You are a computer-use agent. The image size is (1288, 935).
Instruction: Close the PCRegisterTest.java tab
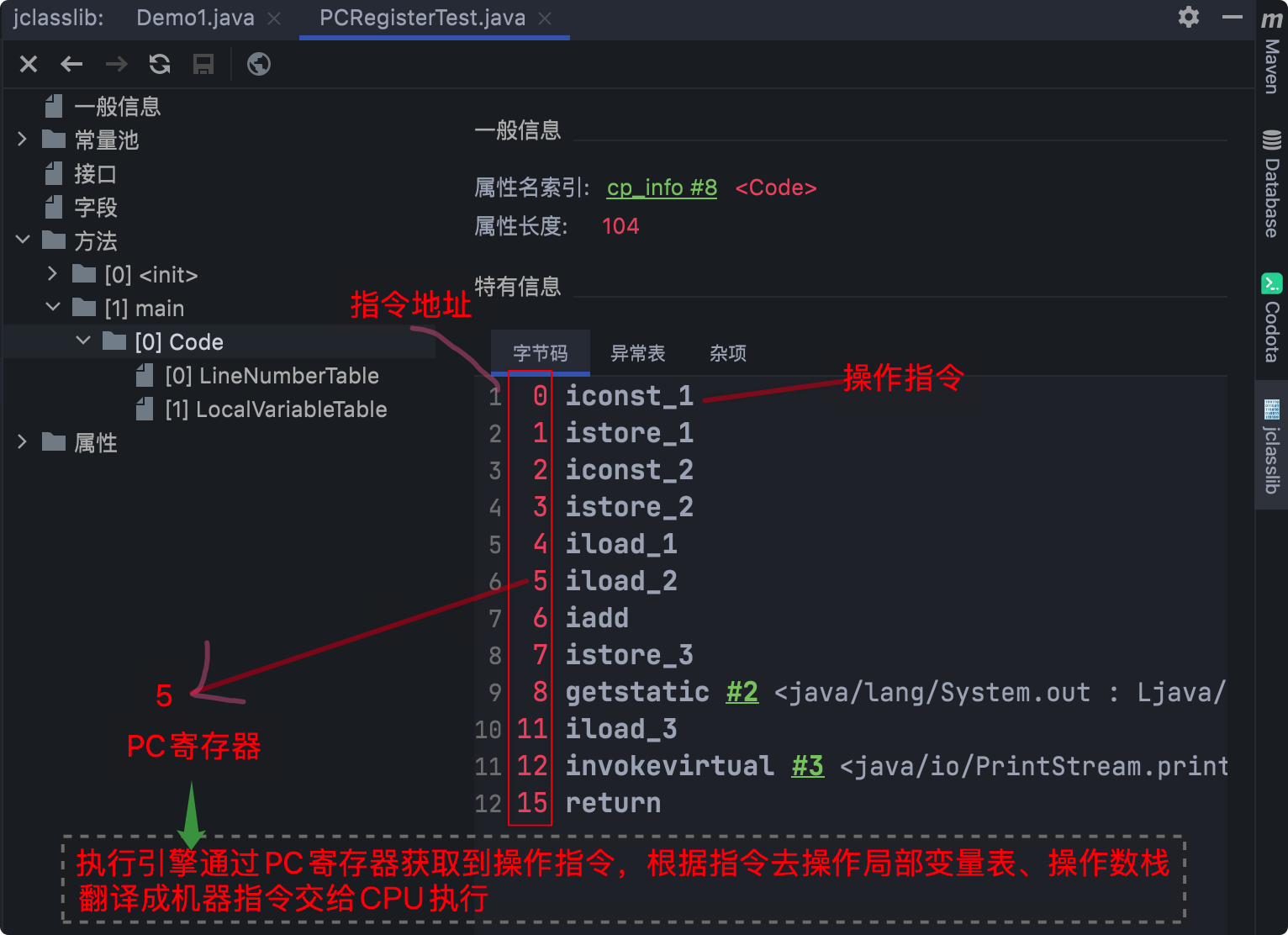[545, 18]
